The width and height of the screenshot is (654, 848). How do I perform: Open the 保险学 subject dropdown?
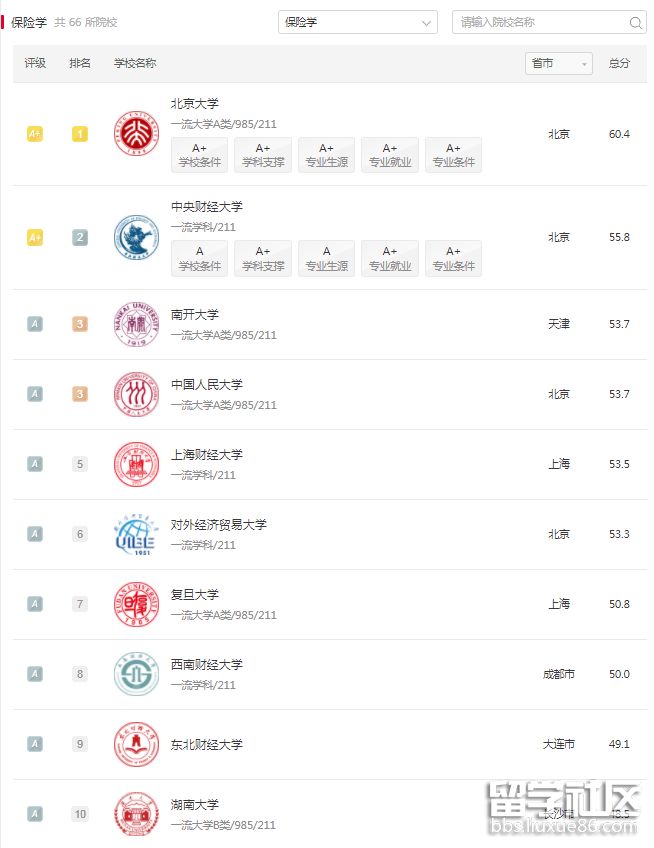pos(358,22)
